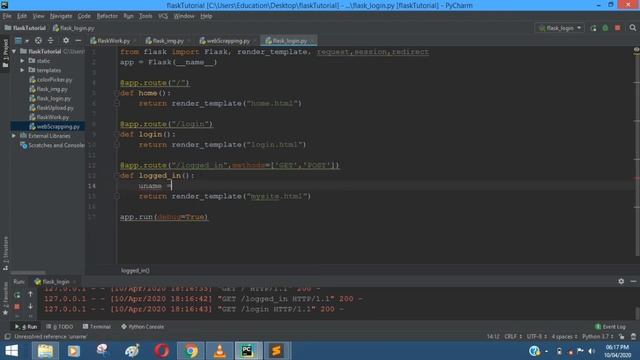Stop process with Run panel red square
Screen dimensions: 640x360
[x=17, y=306]
